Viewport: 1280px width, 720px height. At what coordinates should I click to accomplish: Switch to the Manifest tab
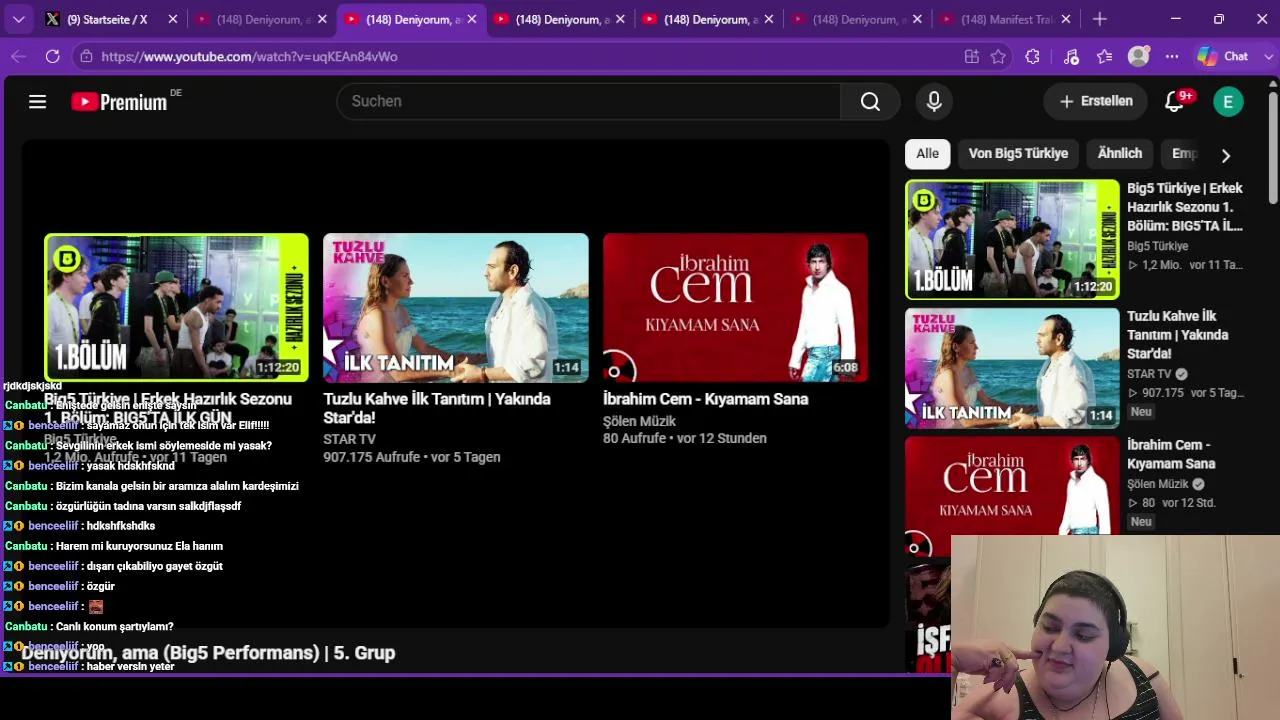pyautogui.click(x=1006, y=19)
